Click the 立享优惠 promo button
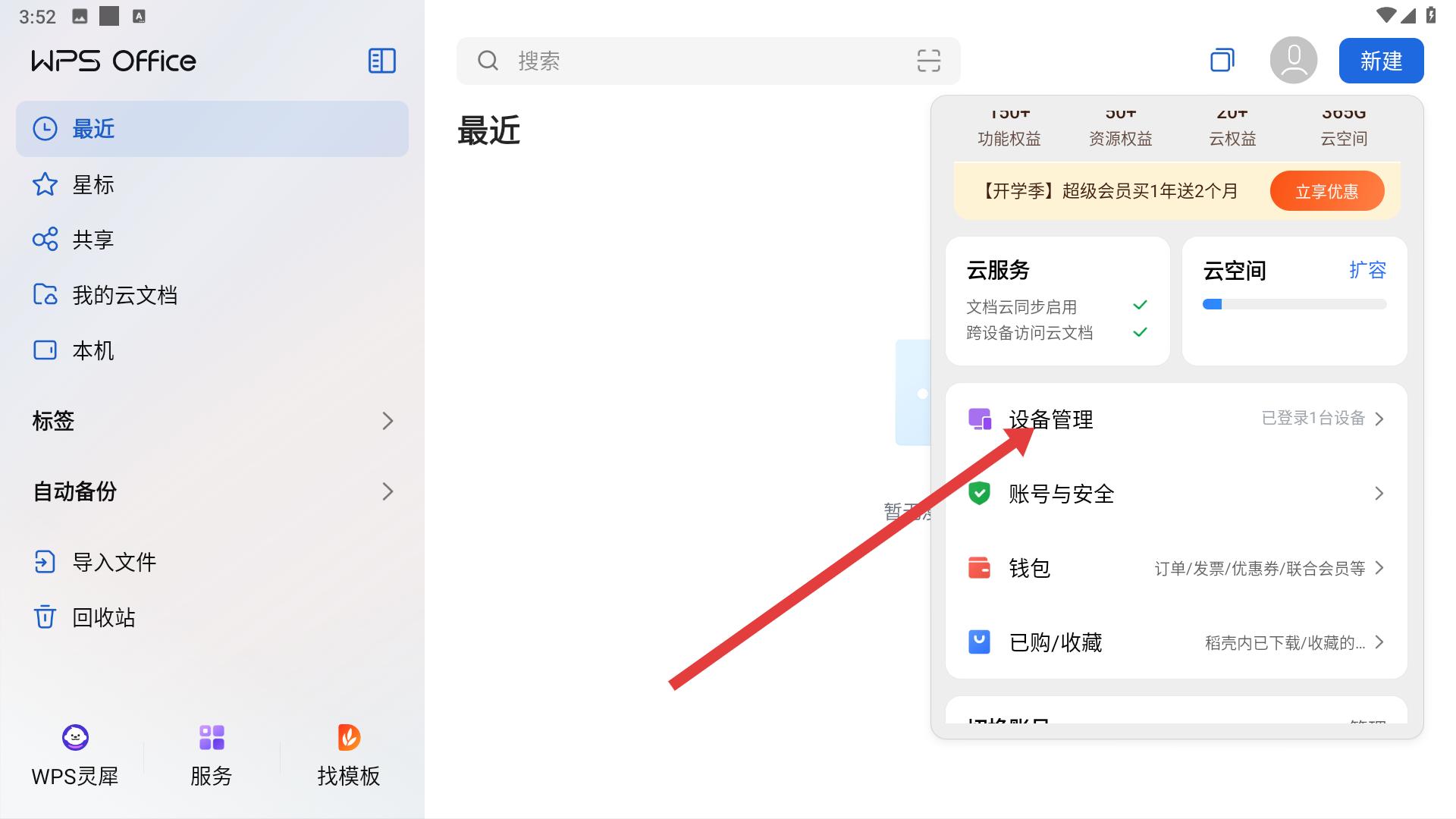 point(1326,191)
